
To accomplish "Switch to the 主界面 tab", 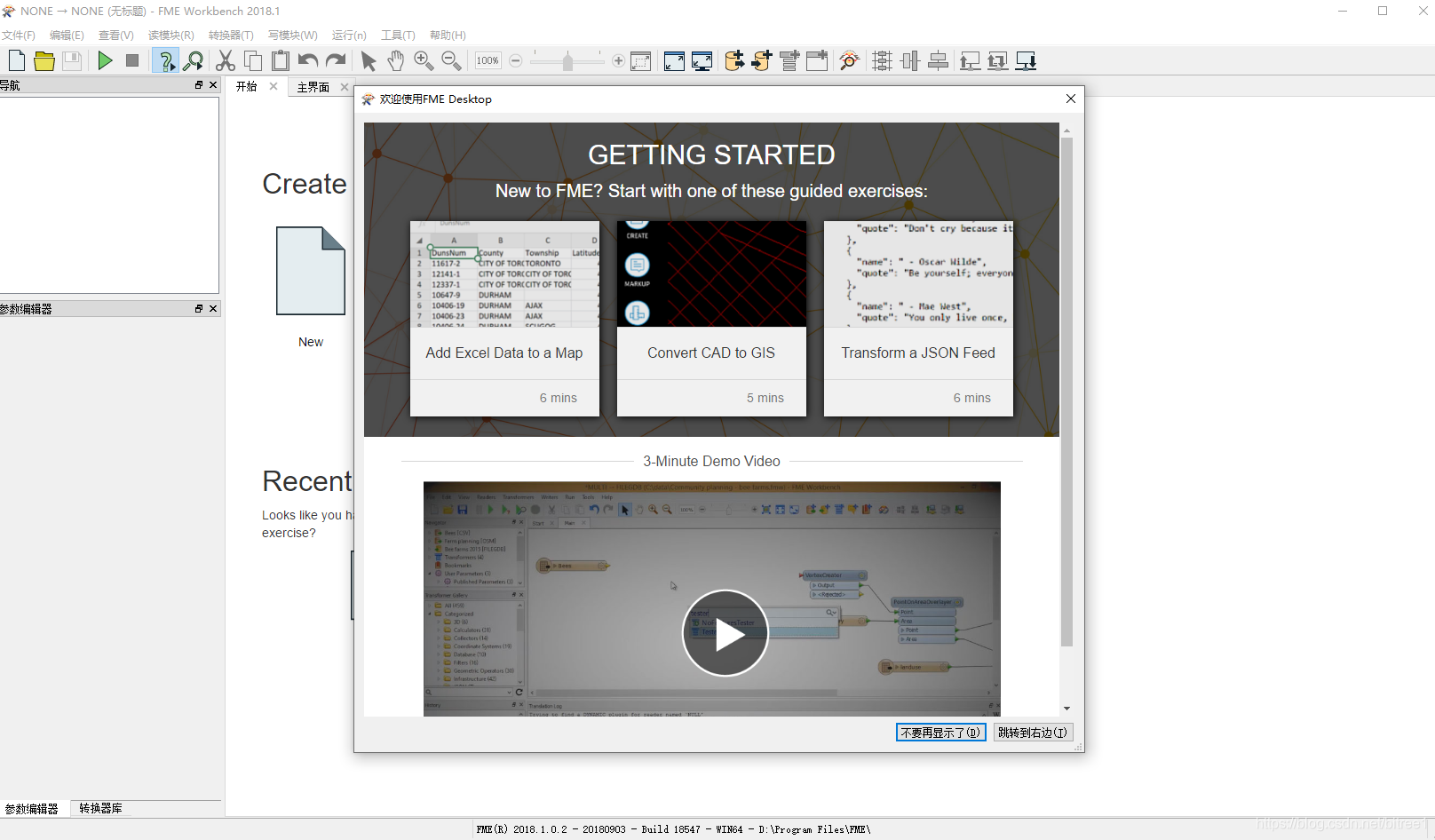I will [x=313, y=87].
